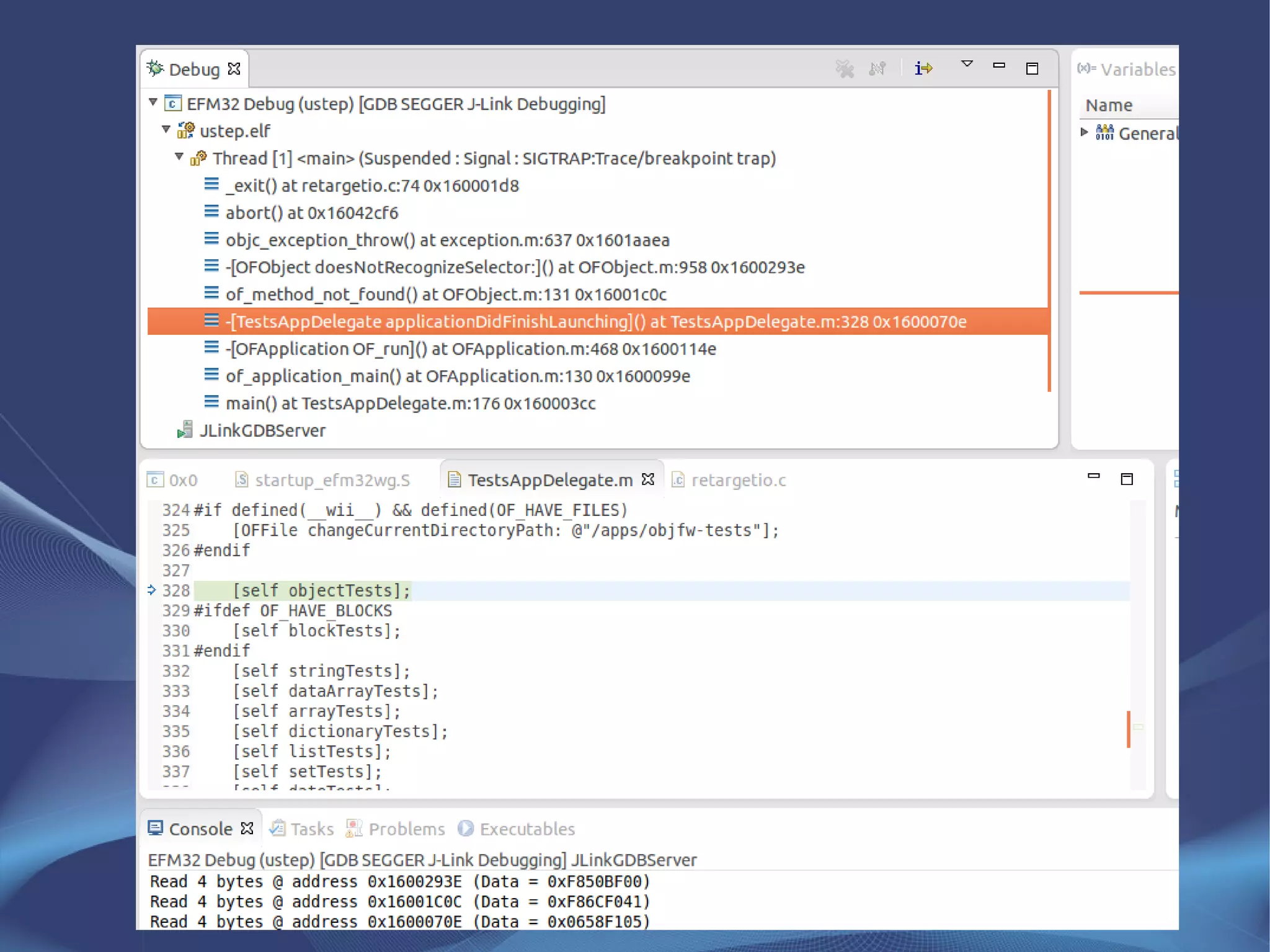
Task: Open the Executables tab
Action: pyautogui.click(x=526, y=829)
